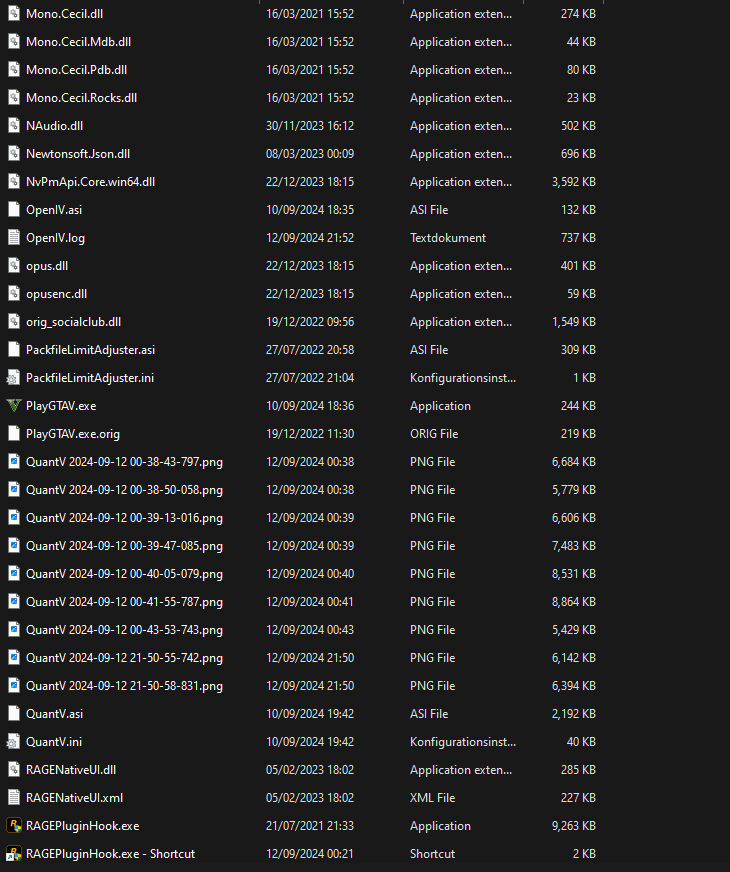Select the Newtonsoft.Json.dll file name
The image size is (730, 872).
pos(78,154)
